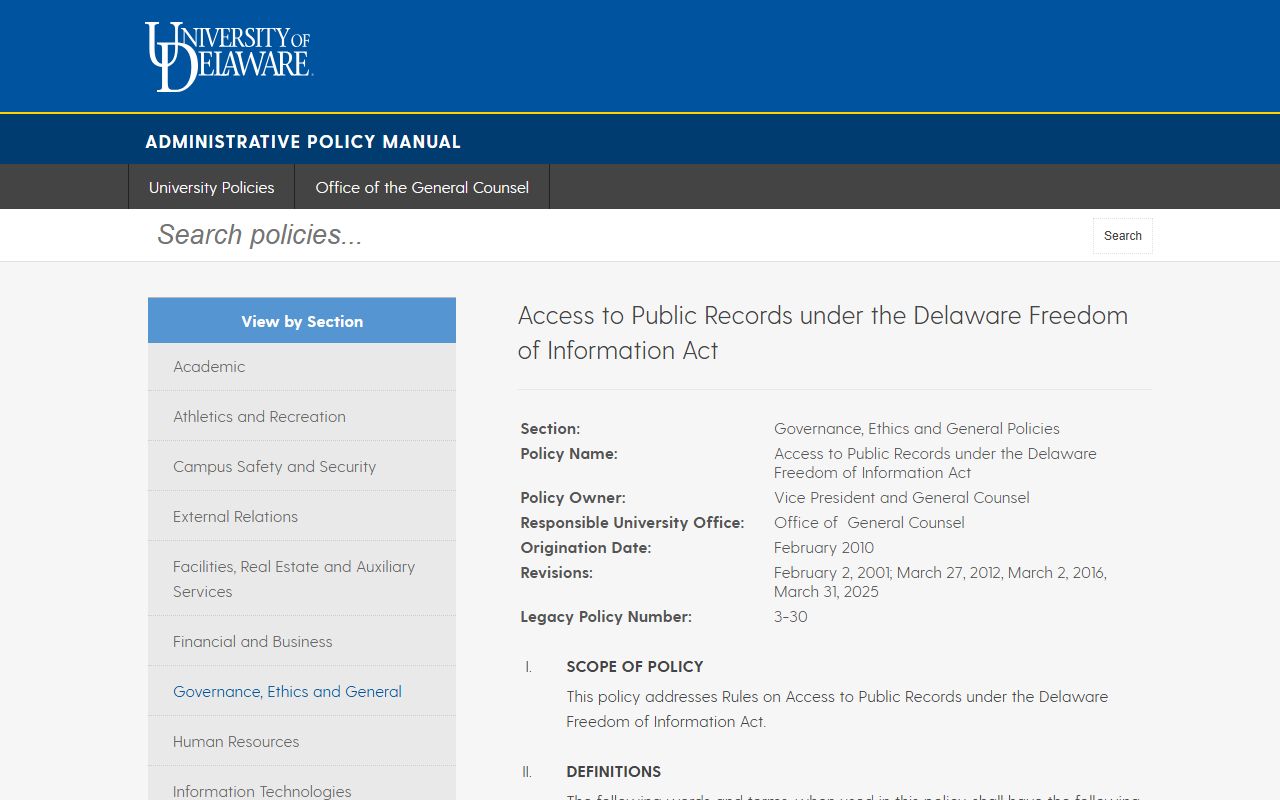This screenshot has width=1280, height=800.
Task: Select the View by Section header
Action: [302, 321]
